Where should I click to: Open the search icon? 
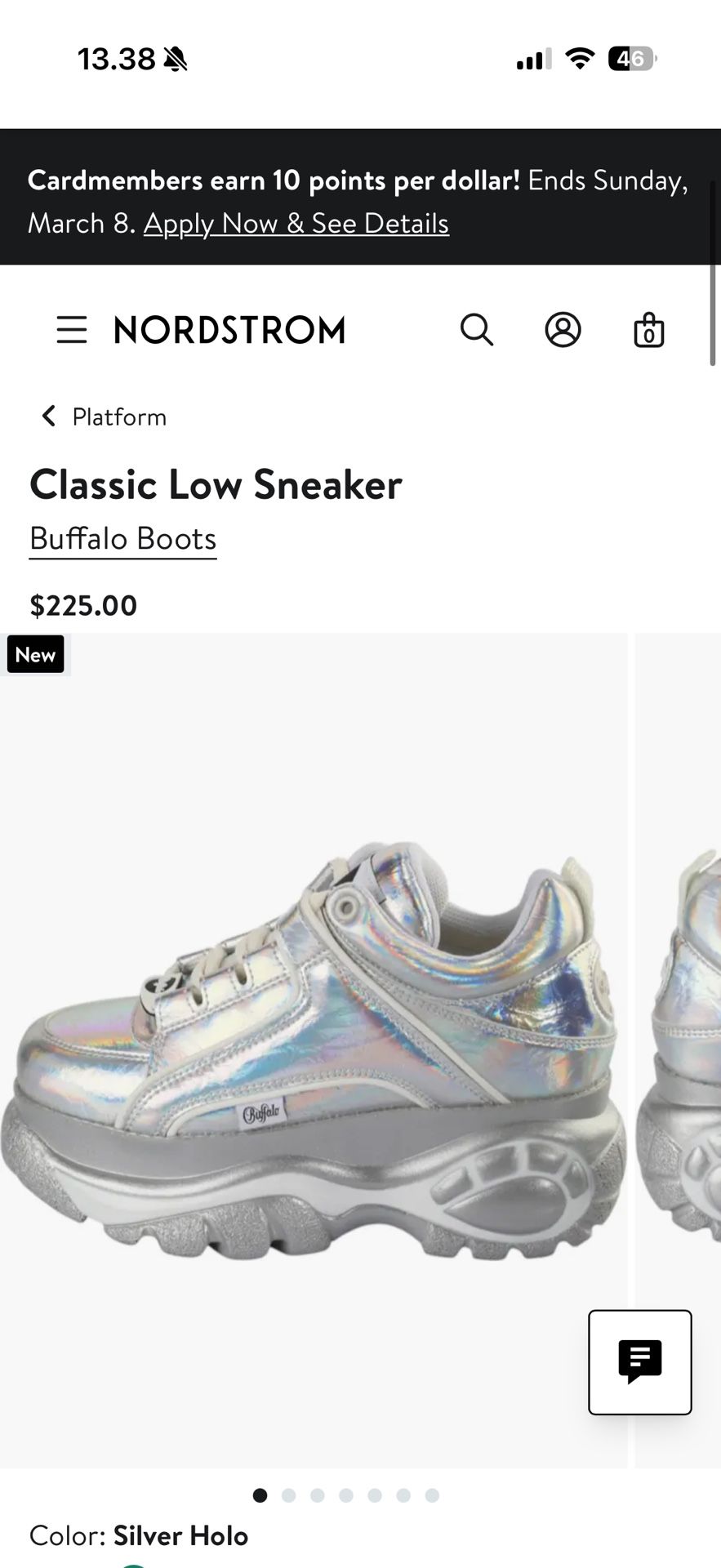click(x=477, y=330)
